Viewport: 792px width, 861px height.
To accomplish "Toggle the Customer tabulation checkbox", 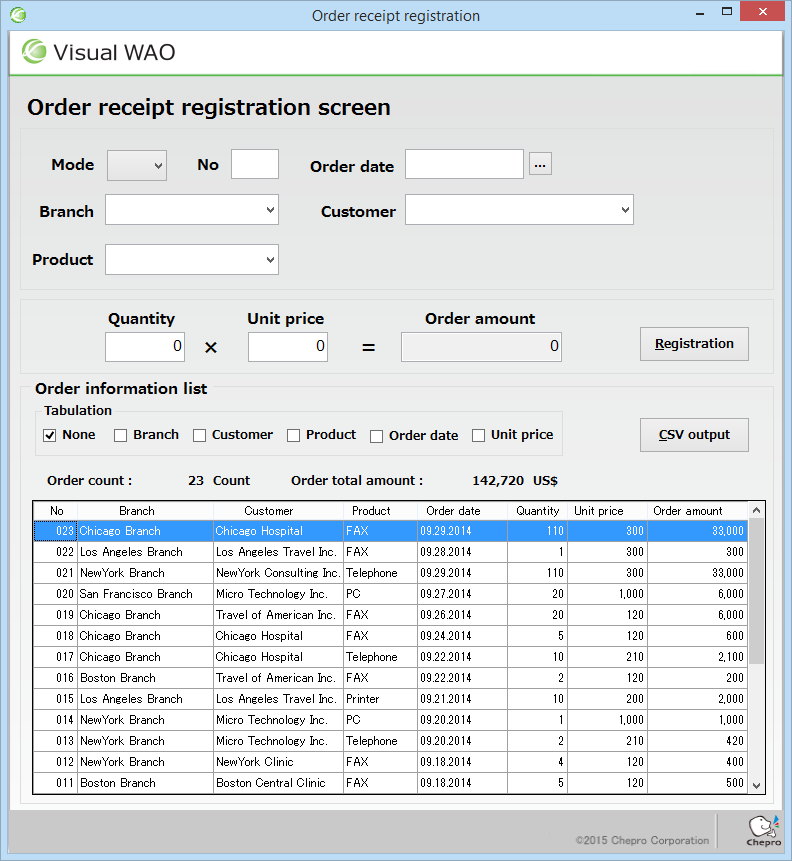I will tap(200, 435).
